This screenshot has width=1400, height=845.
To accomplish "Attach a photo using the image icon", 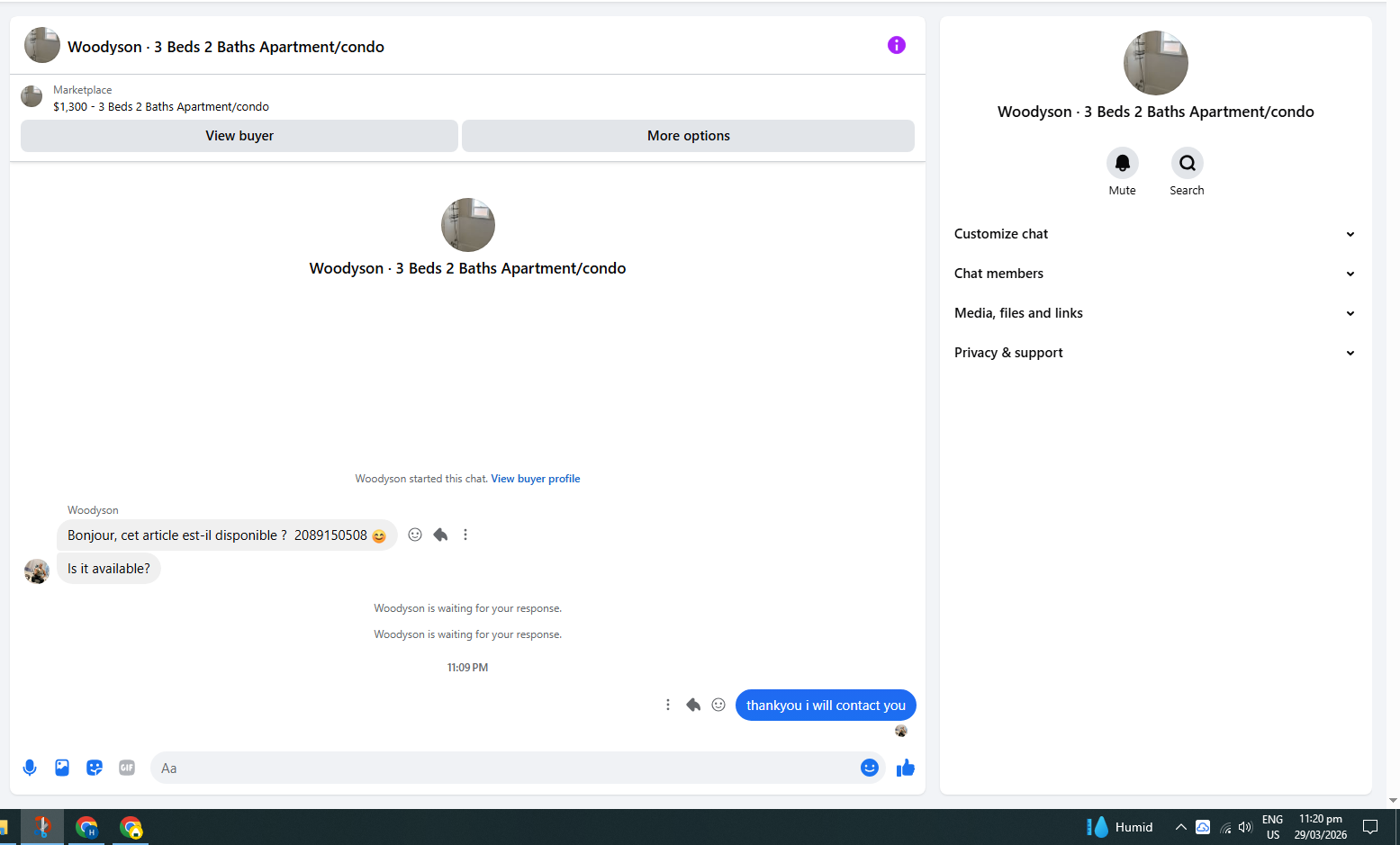I will pyautogui.click(x=62, y=768).
